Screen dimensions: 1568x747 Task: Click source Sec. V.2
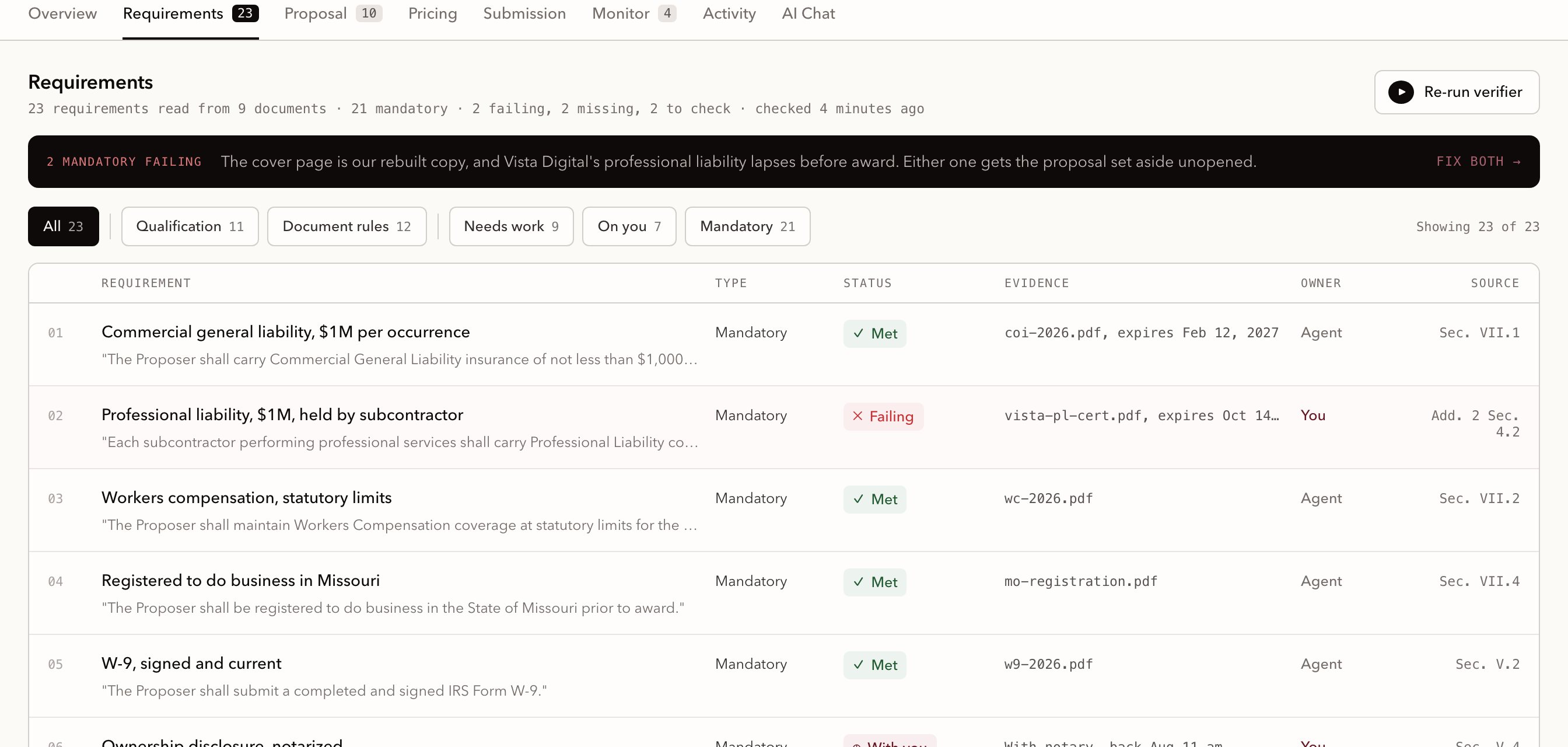click(1487, 664)
